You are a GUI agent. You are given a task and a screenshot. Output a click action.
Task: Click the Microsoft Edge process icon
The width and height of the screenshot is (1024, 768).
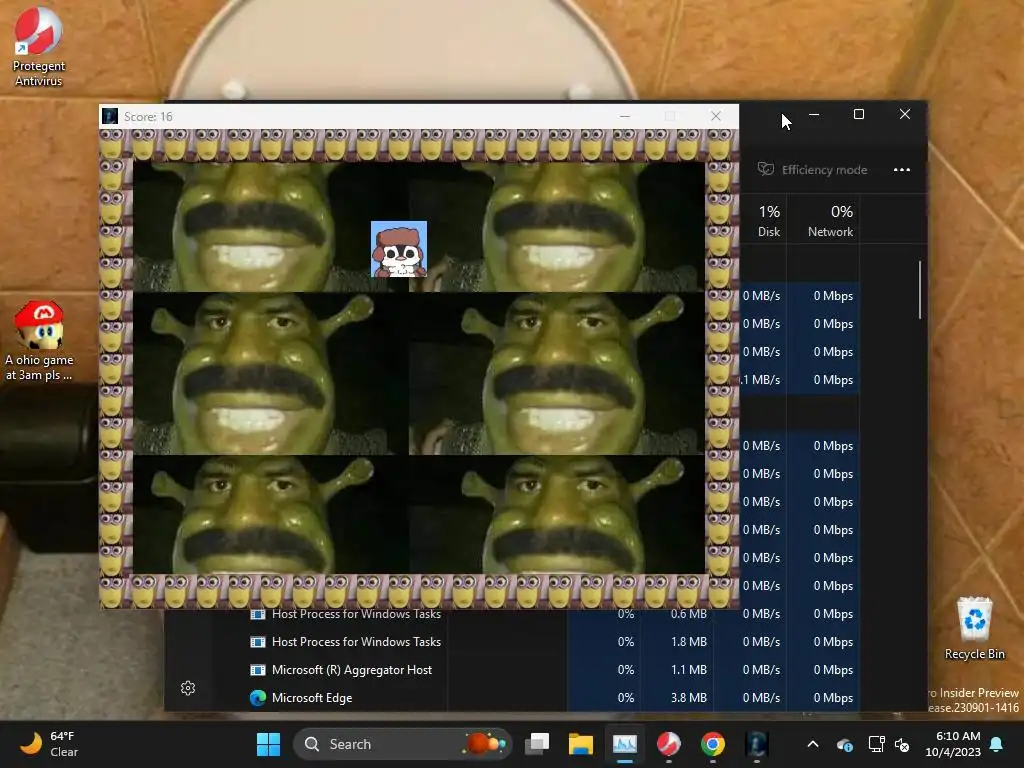(258, 698)
